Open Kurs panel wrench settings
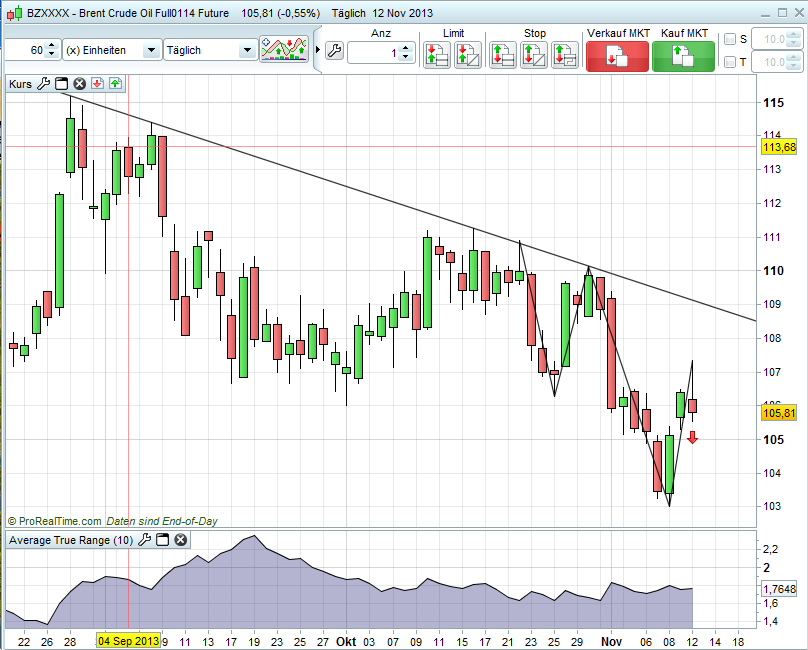808x650 pixels. tap(43, 84)
